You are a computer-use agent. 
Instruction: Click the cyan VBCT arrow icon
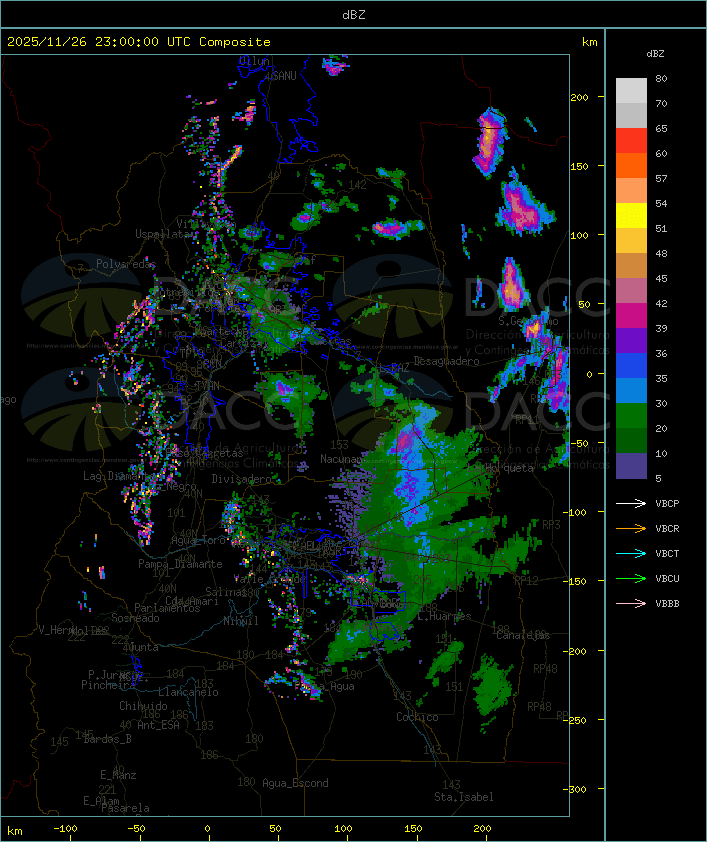[x=631, y=554]
